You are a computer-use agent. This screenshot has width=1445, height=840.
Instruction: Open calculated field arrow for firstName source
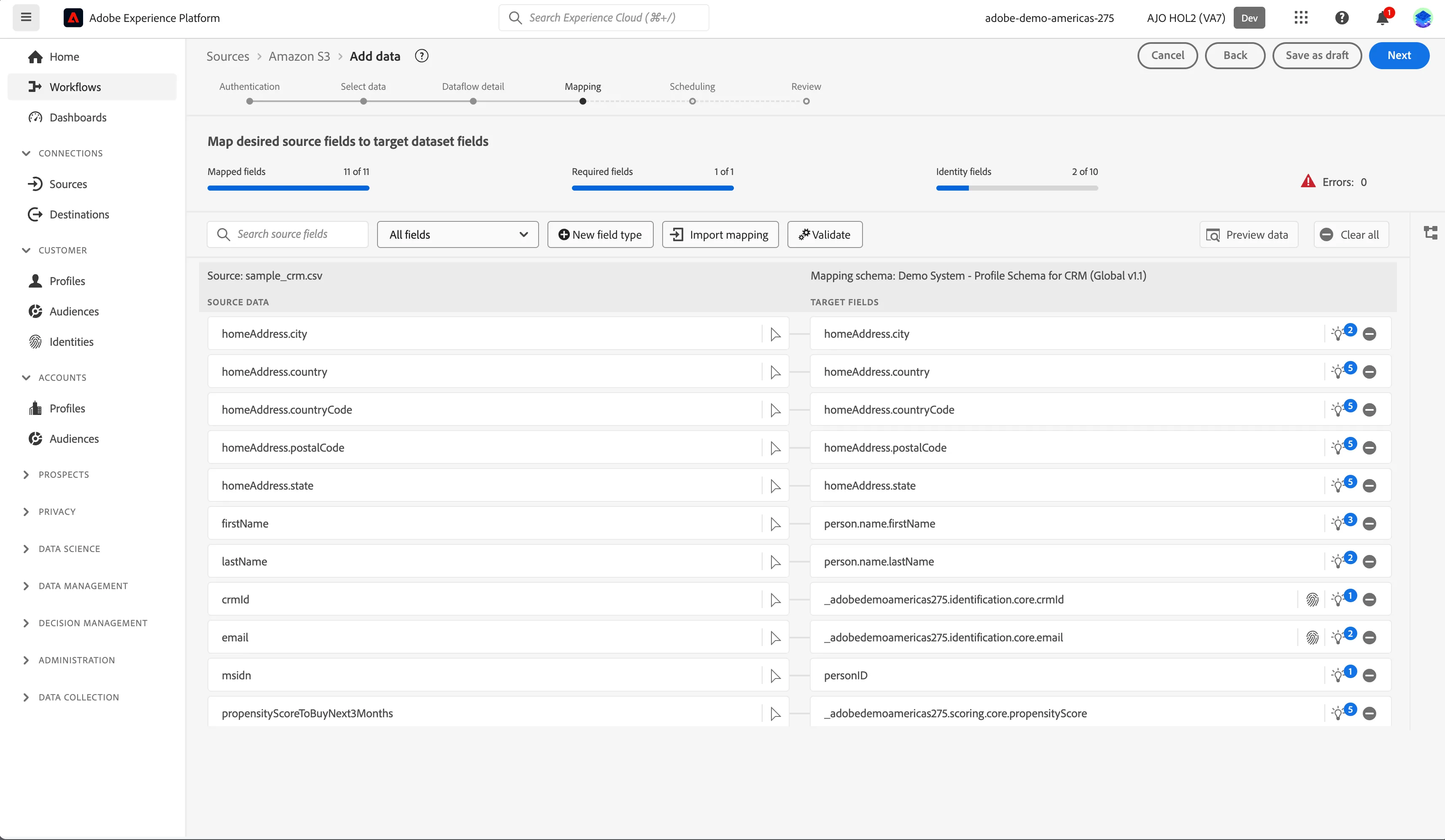(x=775, y=523)
